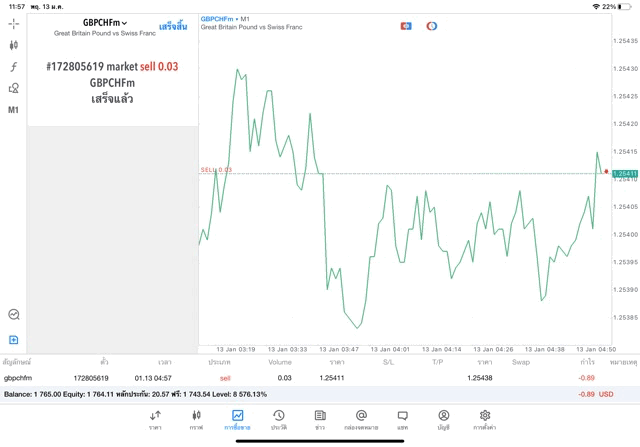Open chart type candlestick icon
Screen dimensions: 640x447
pyautogui.click(x=13, y=45)
